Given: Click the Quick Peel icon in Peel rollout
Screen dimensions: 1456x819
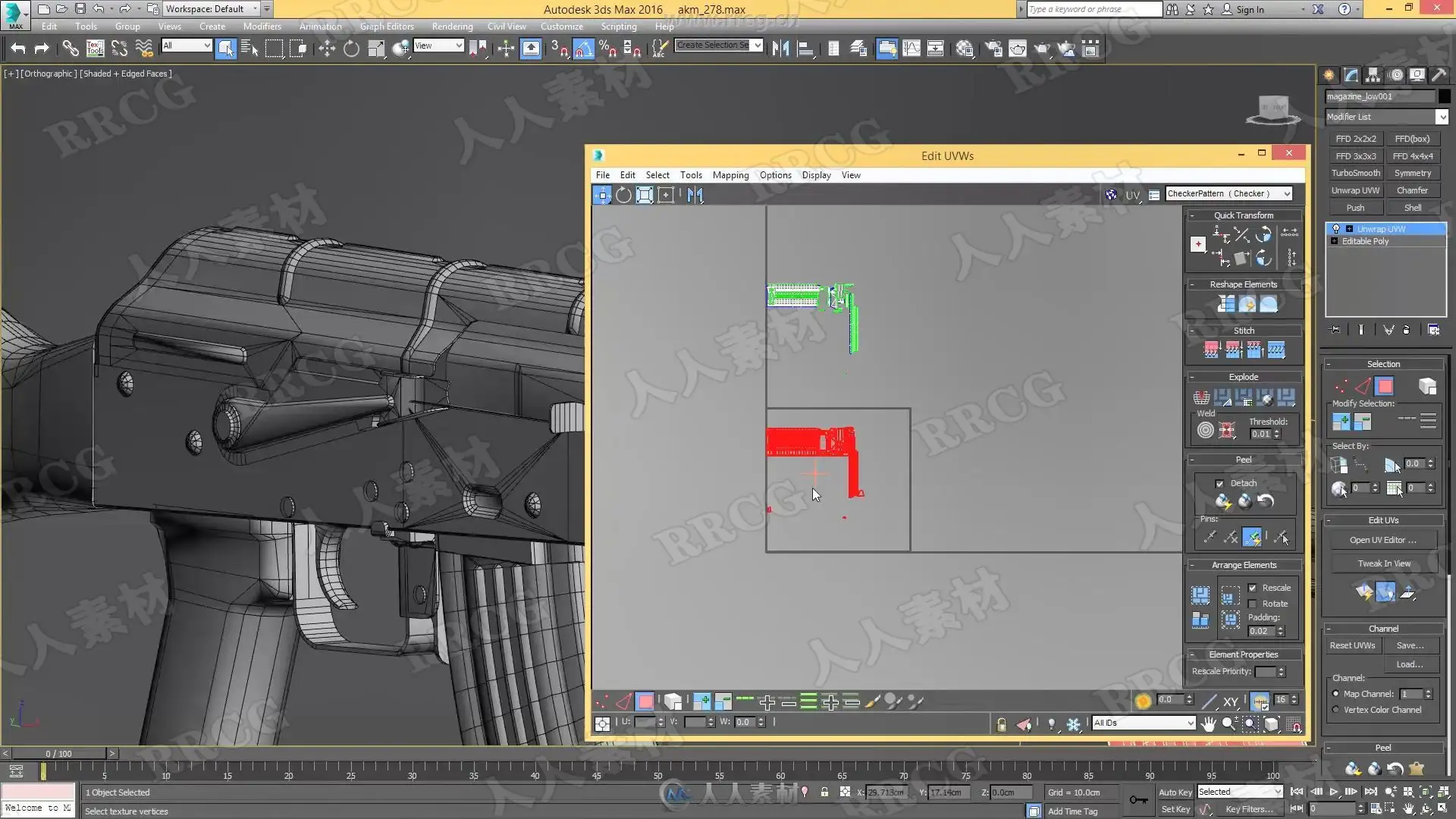Looking at the screenshot, I should coord(1223,501).
